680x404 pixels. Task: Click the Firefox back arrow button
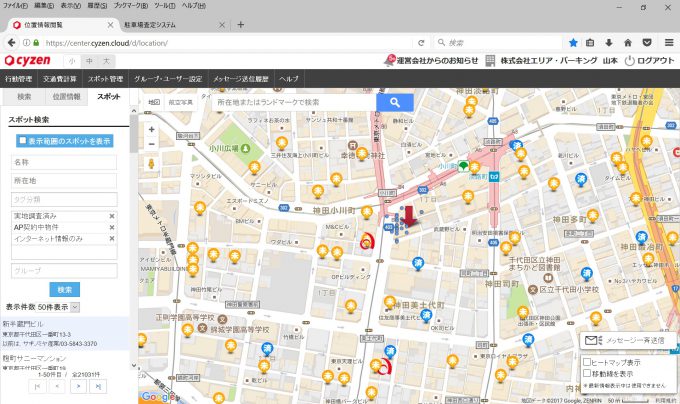(12, 42)
